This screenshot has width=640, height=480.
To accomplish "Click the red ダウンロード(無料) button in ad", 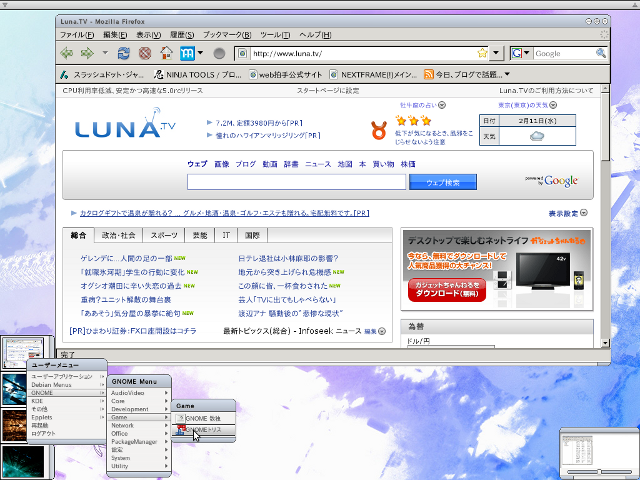I will click(447, 290).
